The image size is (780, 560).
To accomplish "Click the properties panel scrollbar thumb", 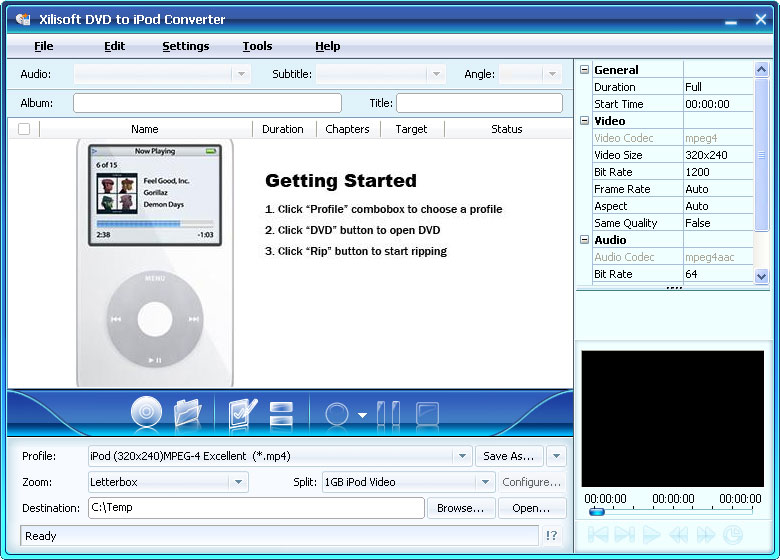I will [x=761, y=155].
